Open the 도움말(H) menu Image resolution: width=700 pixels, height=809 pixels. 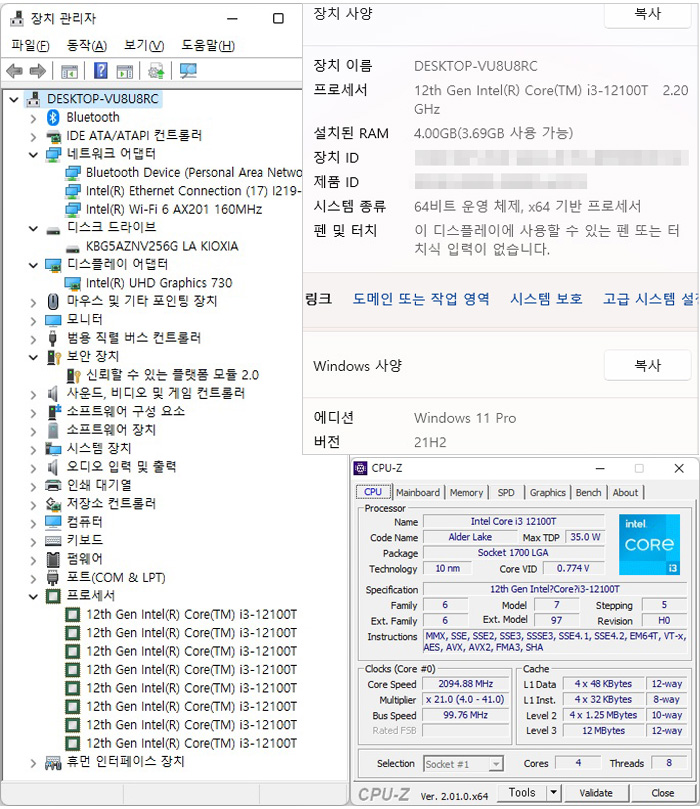[x=208, y=46]
